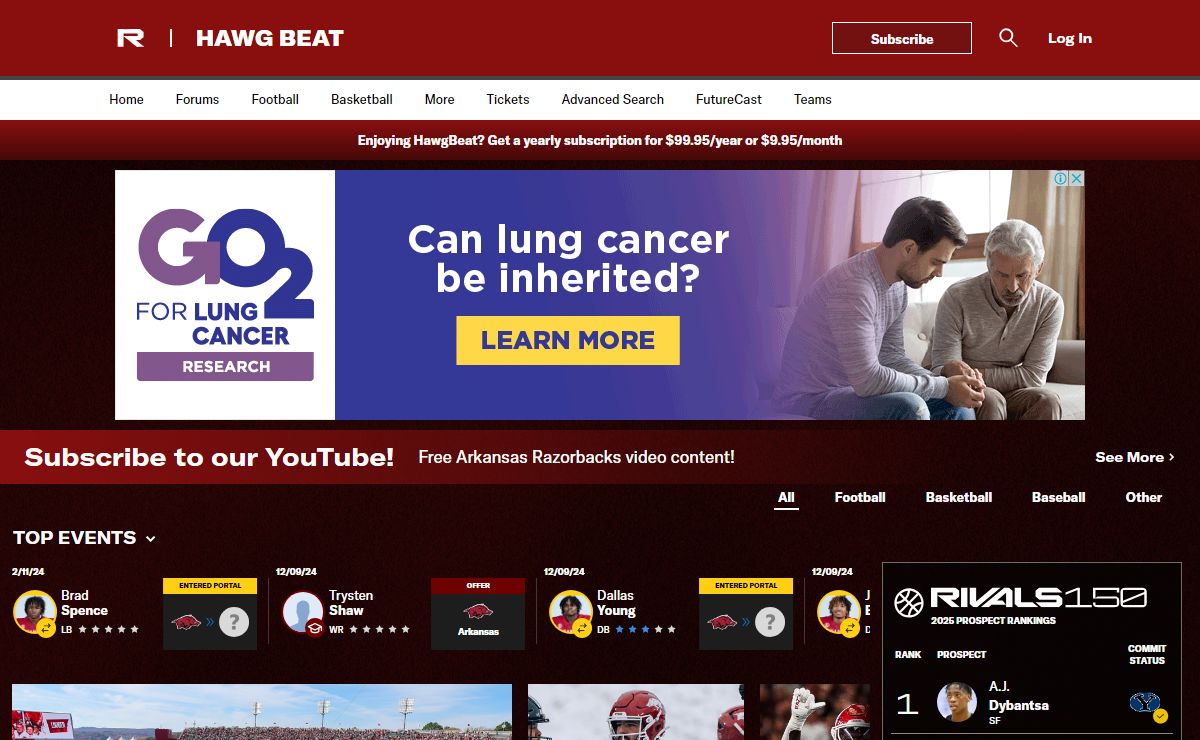Click Brad Spence's five-star rating
The height and width of the screenshot is (740, 1200).
pos(108,629)
